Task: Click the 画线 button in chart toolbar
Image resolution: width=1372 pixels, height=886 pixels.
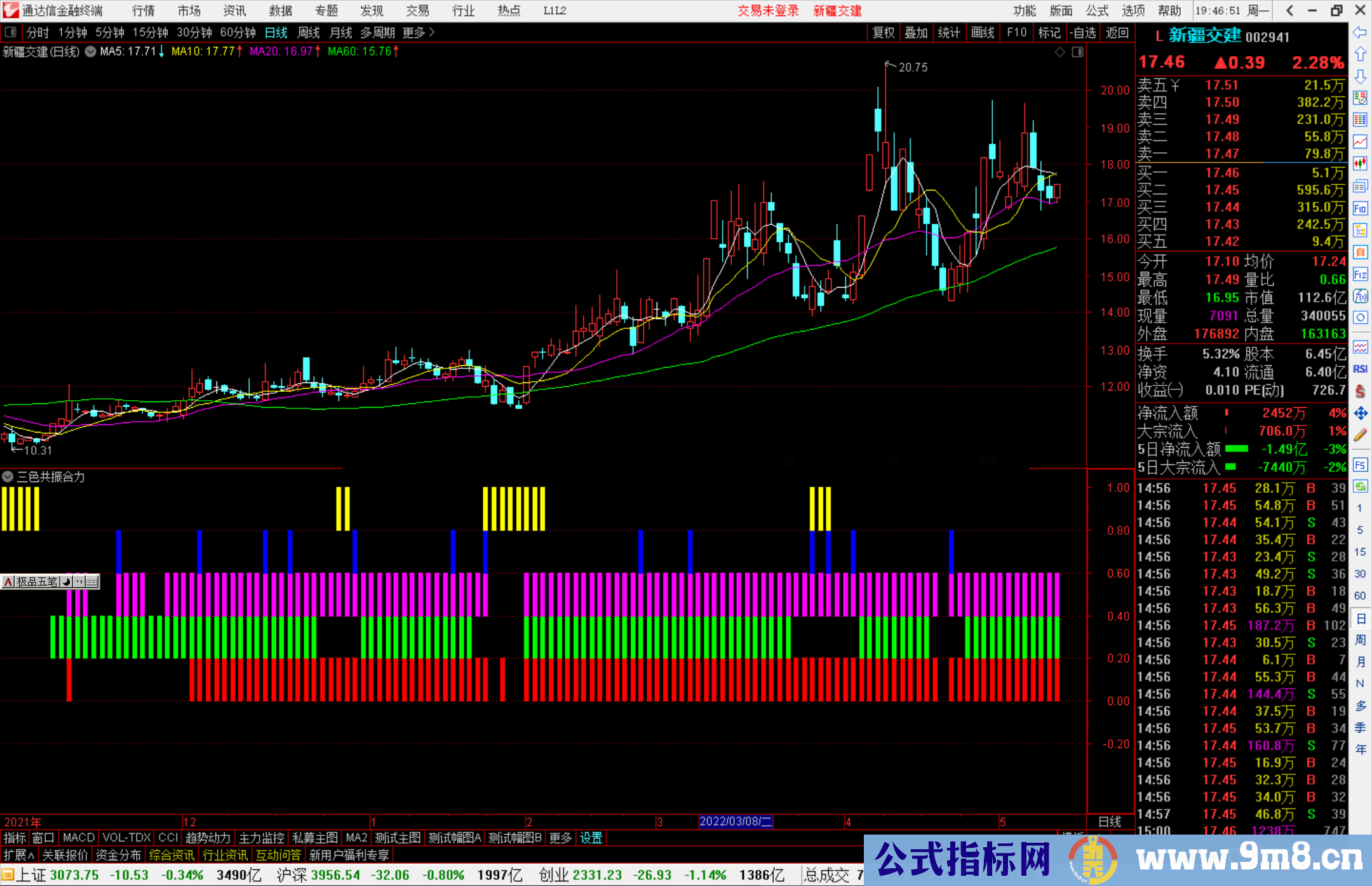Action: coord(983,32)
